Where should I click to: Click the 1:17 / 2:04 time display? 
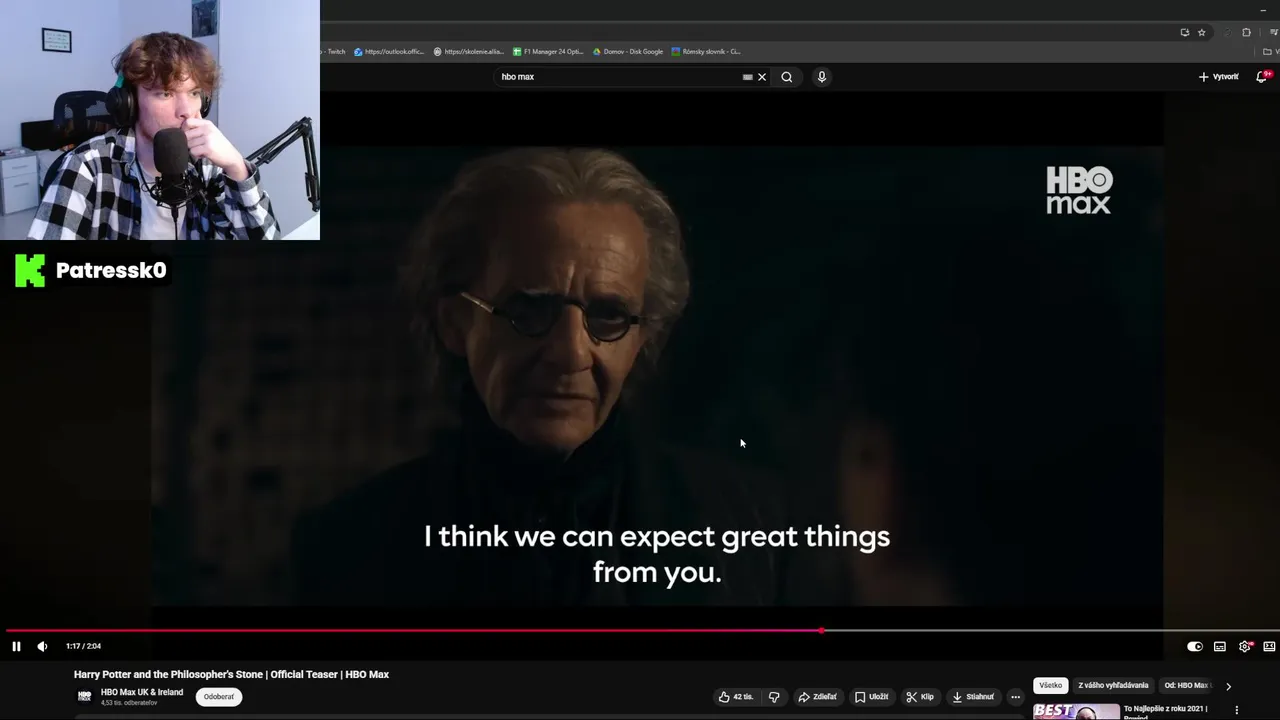pos(83,646)
